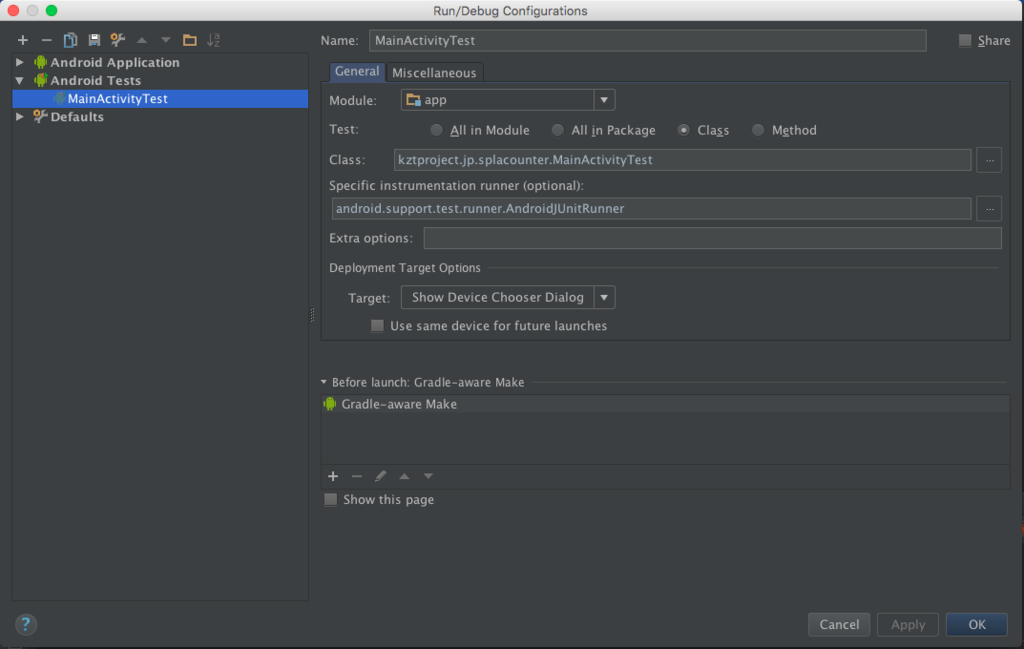
Task: Click the Android Application robot icon
Action: (x=40, y=62)
